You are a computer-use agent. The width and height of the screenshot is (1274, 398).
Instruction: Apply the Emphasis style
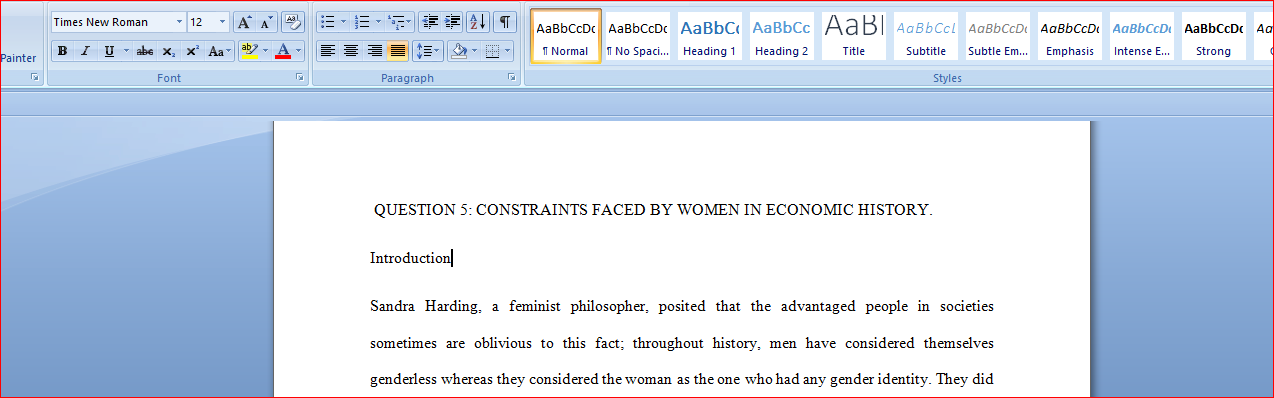pos(1070,36)
